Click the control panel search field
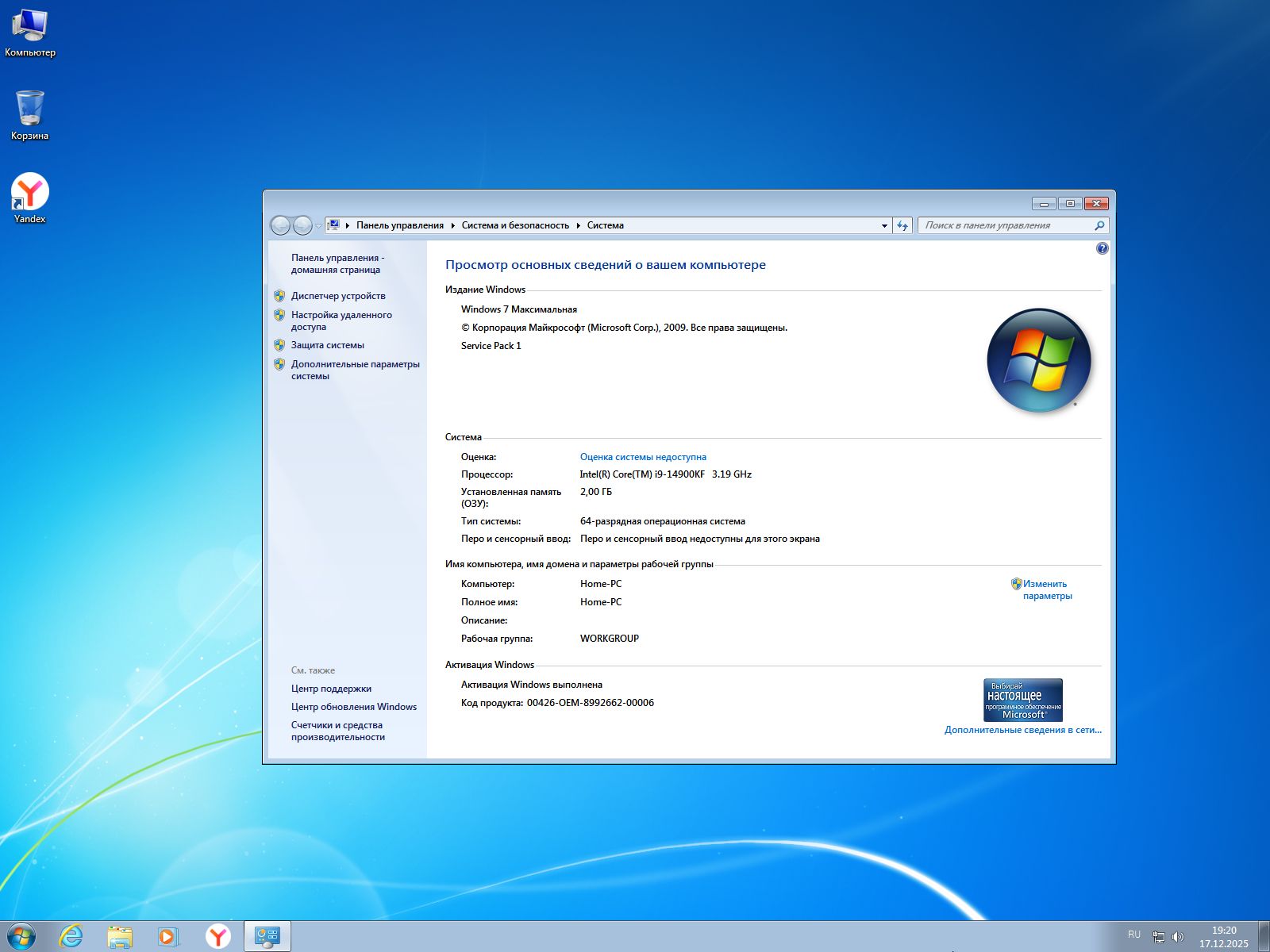1270x952 pixels. tap(1006, 225)
